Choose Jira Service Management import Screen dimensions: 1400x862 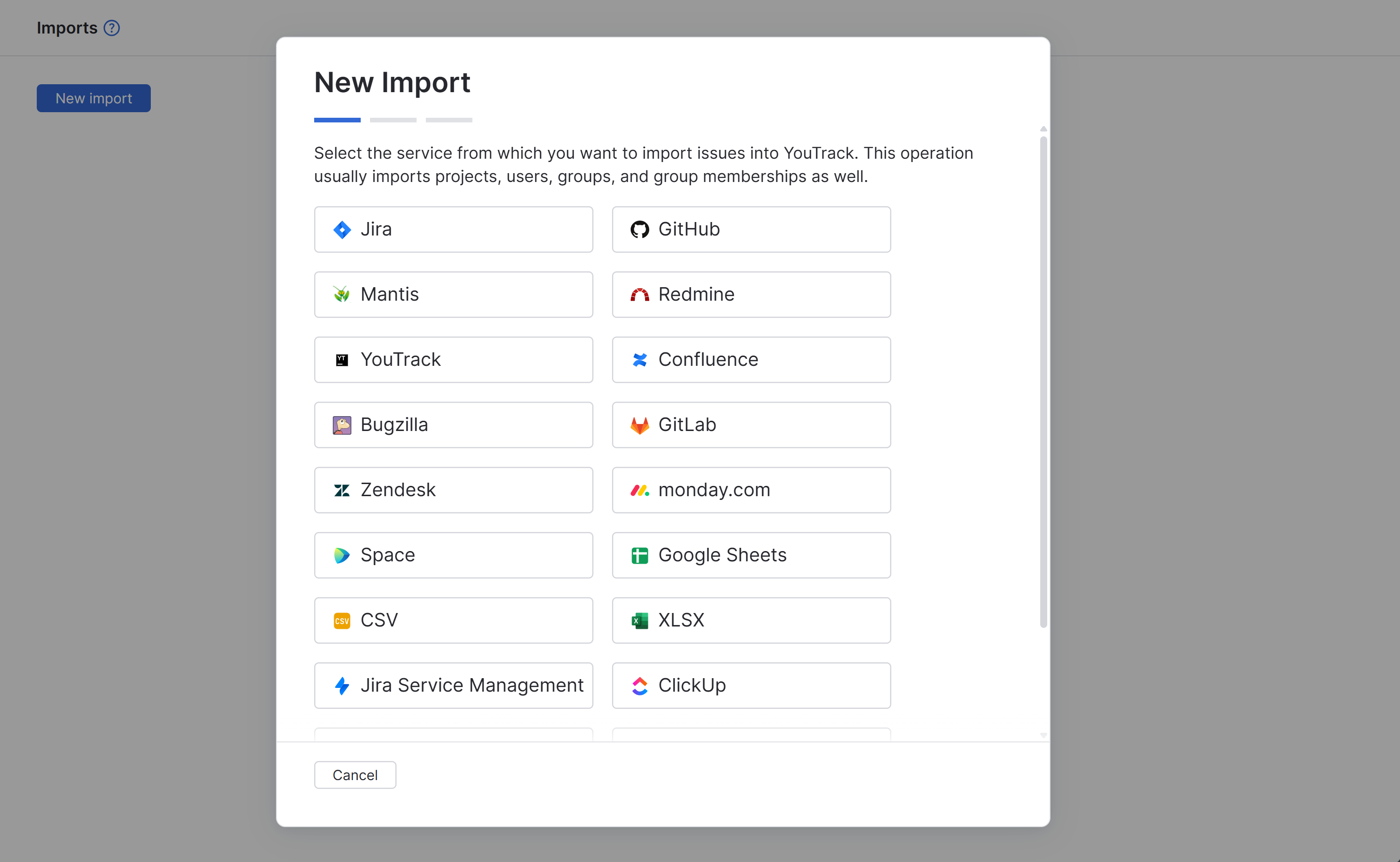[x=453, y=686]
